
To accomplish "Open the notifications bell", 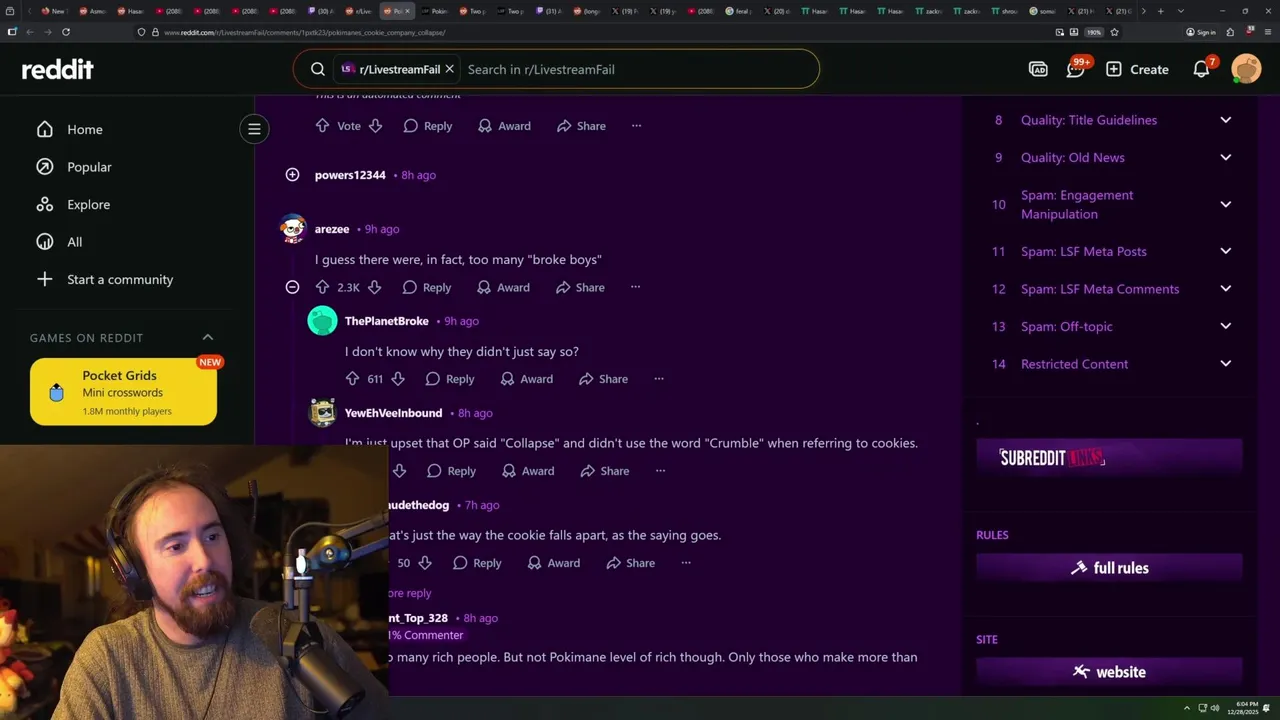I will 1202,69.
